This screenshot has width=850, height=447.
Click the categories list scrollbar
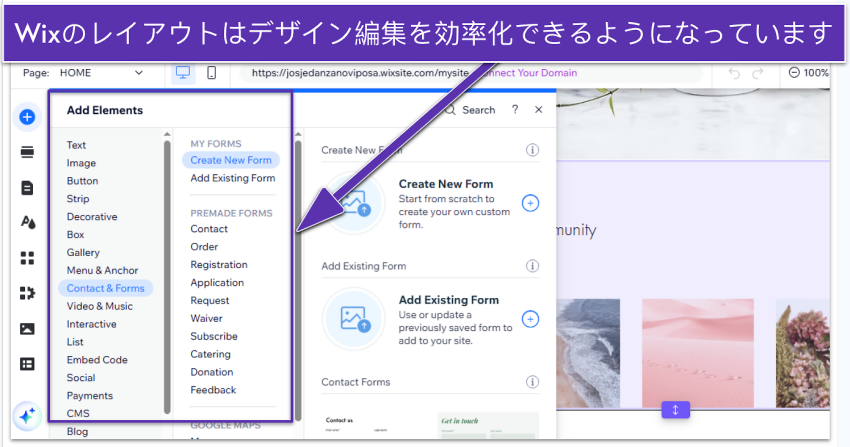click(x=167, y=277)
